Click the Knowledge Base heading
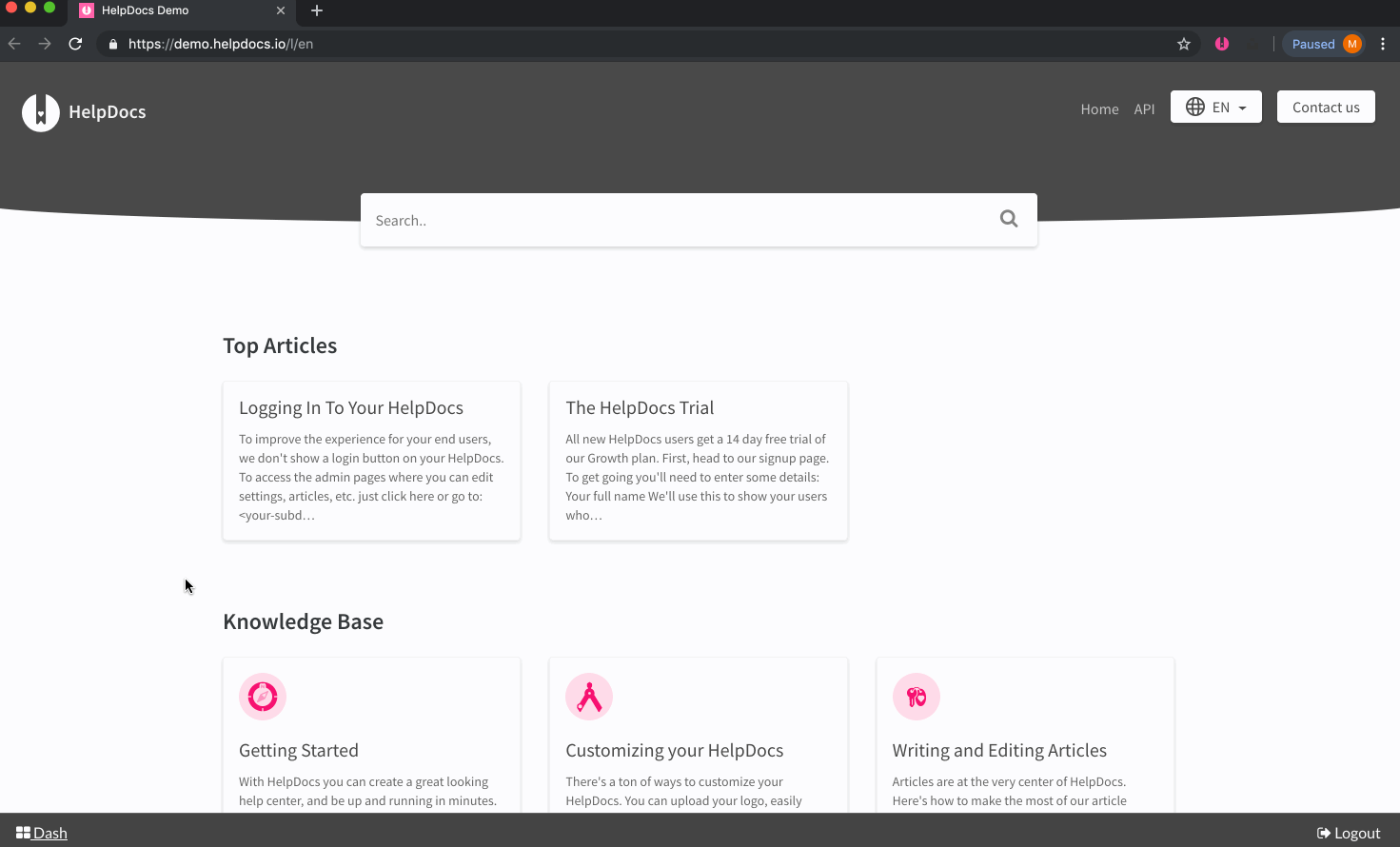 click(x=304, y=621)
